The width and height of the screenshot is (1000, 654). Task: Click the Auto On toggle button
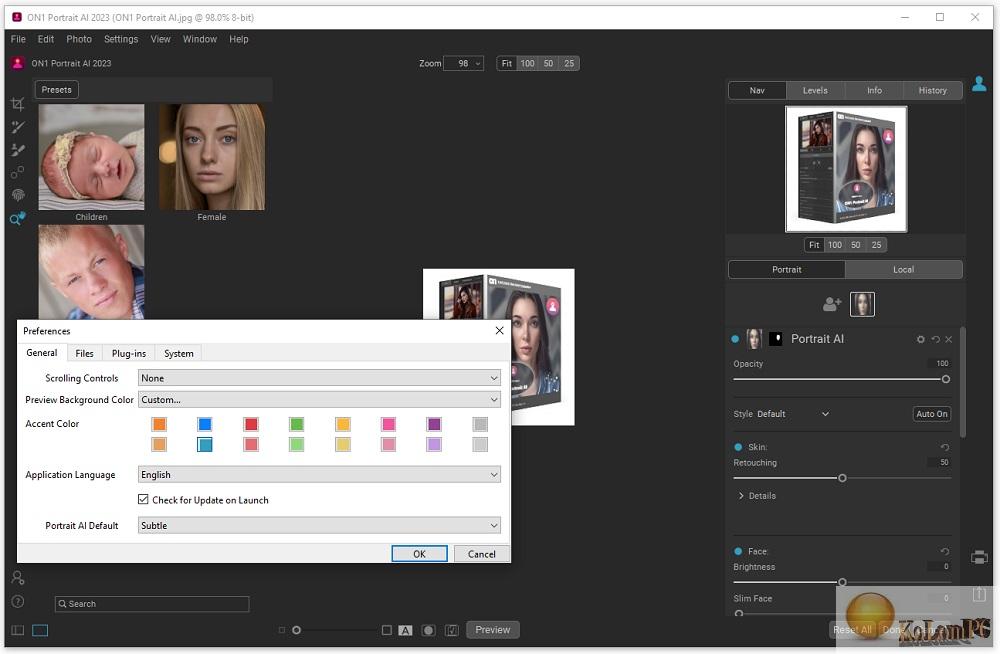tap(932, 414)
